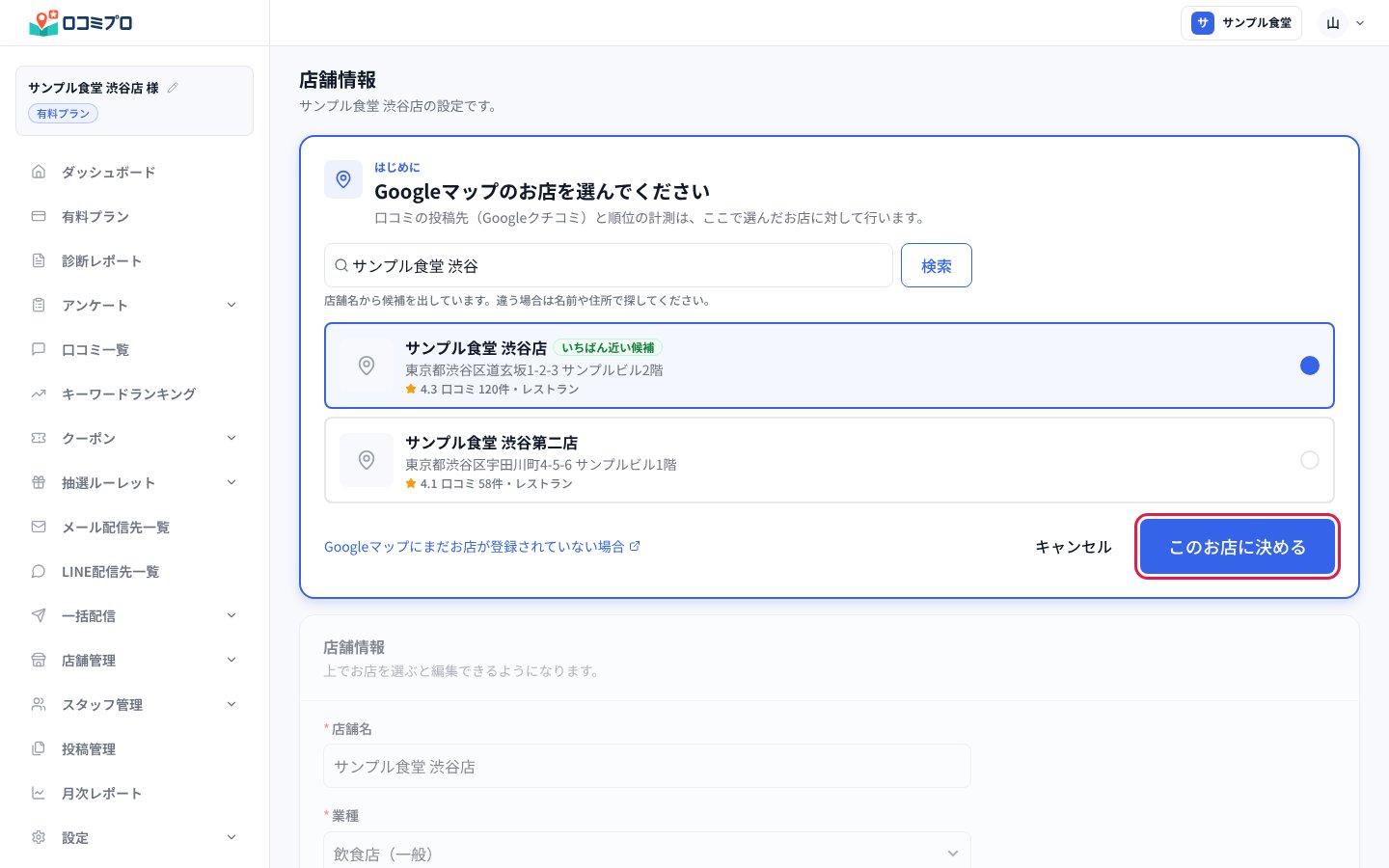
Task: Click the キャンセル button
Action: coord(1074,547)
